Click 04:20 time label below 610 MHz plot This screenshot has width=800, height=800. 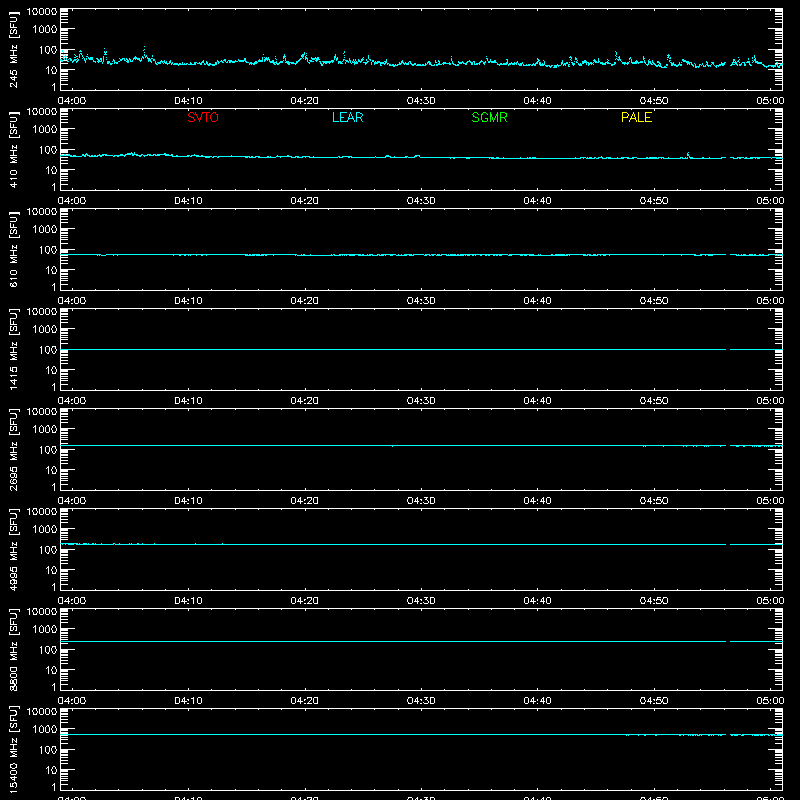click(305, 301)
